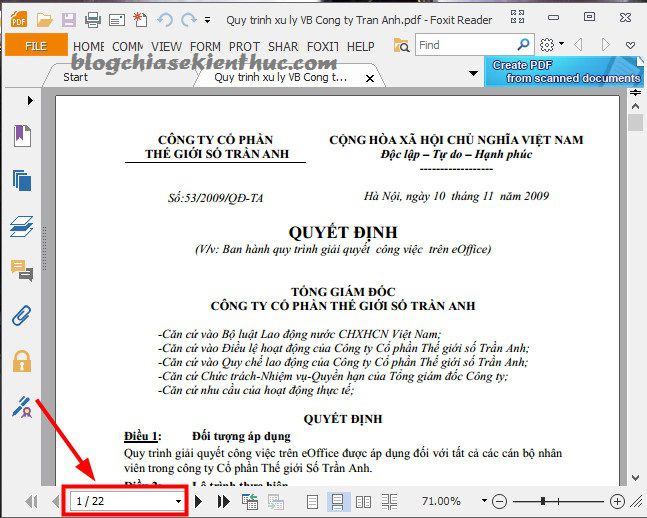Click the Foxit PDF application logo icon
Viewport: 647px width, 518px height.
click(17, 19)
